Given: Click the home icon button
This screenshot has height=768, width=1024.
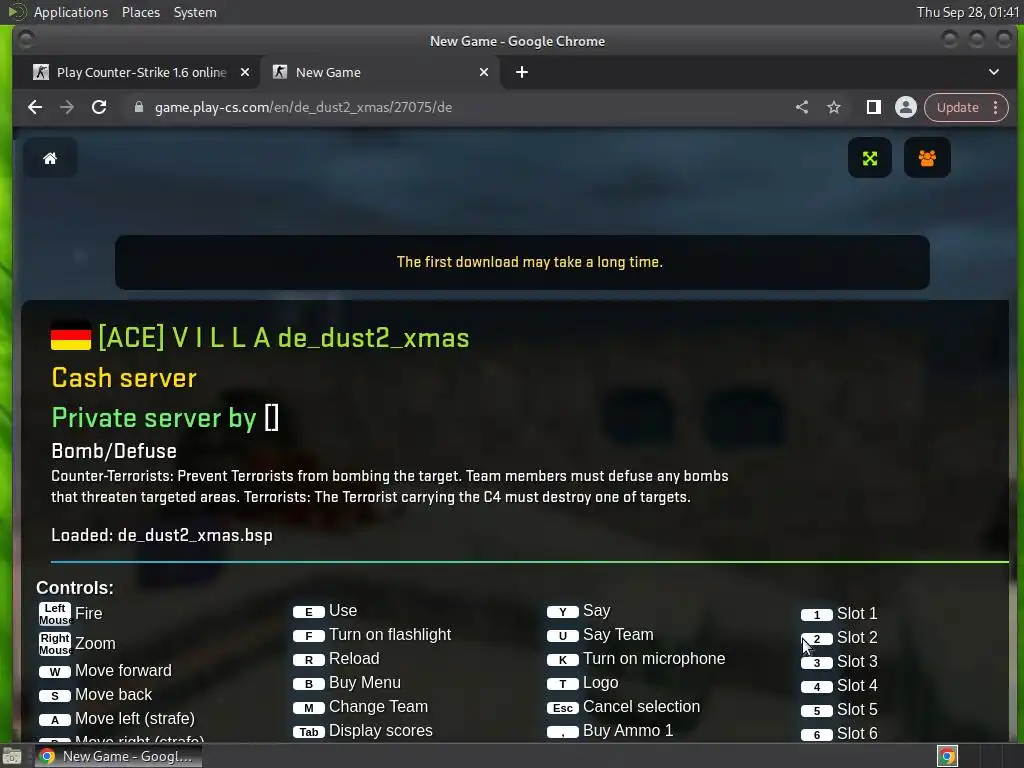Looking at the screenshot, I should coord(50,158).
